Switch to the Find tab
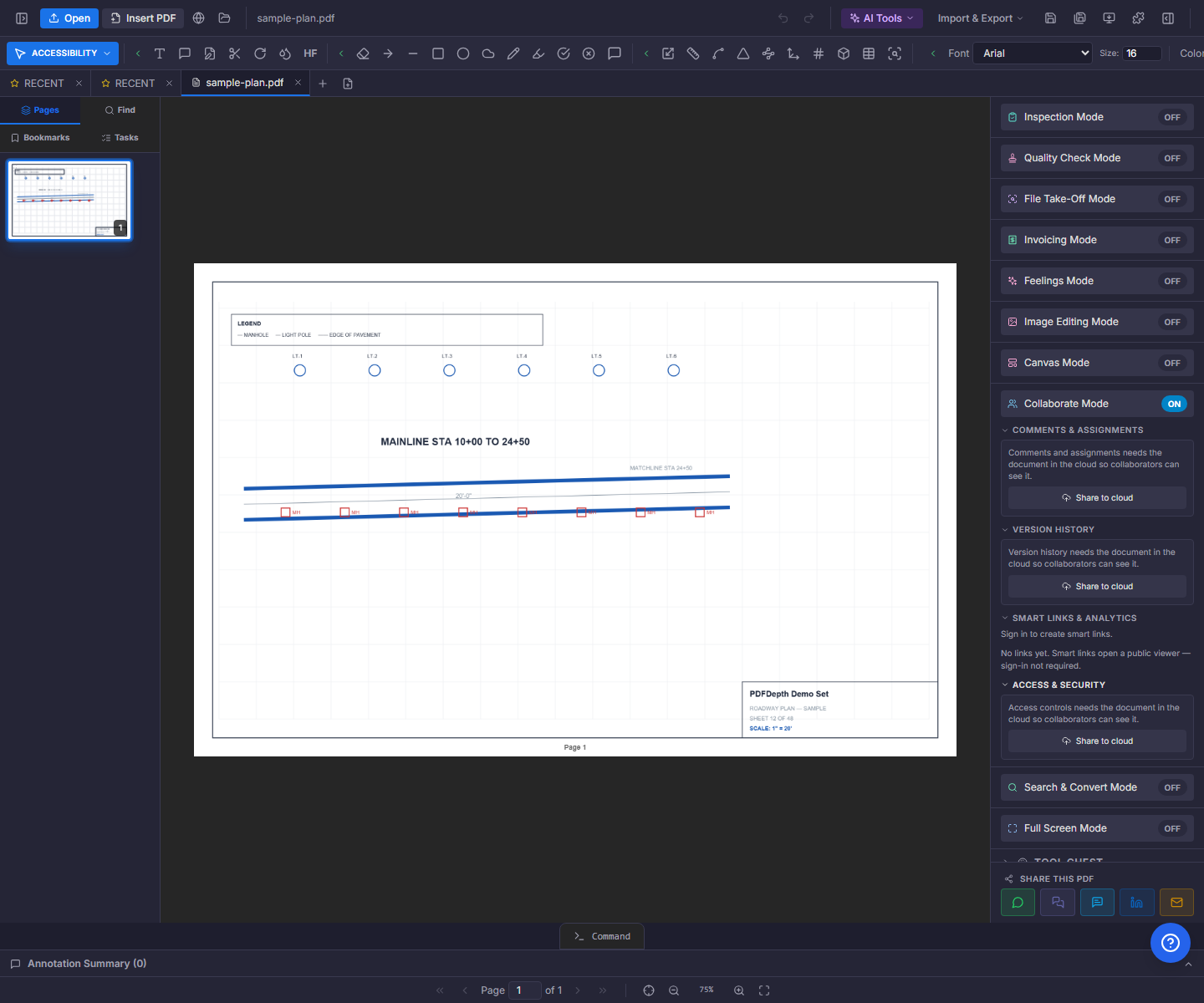The image size is (1204, 1003). [x=120, y=110]
